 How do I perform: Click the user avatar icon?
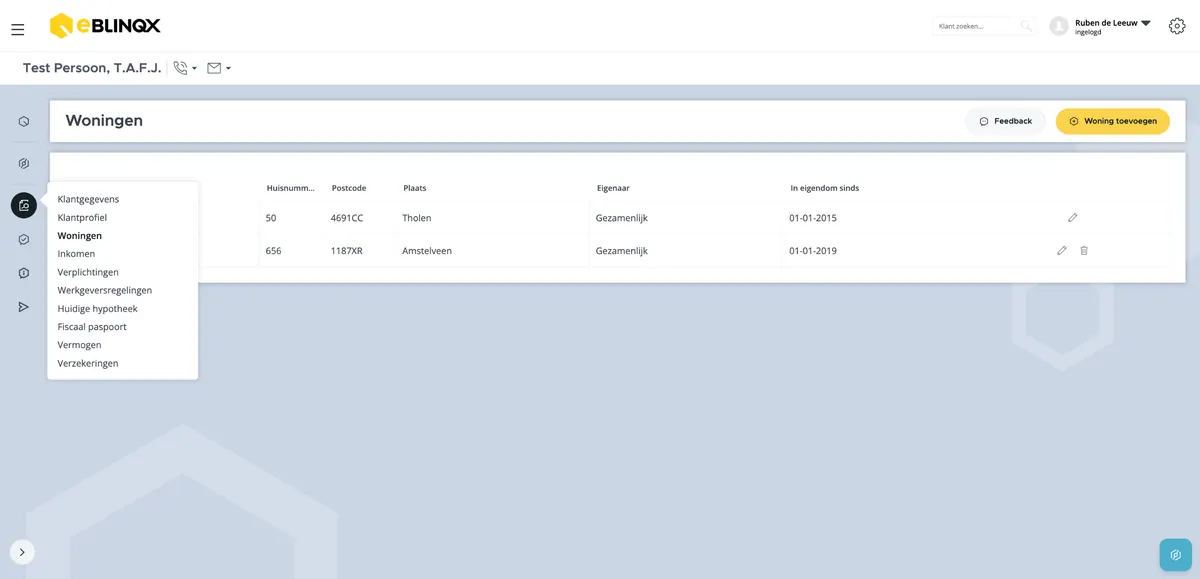pyautogui.click(x=1059, y=26)
